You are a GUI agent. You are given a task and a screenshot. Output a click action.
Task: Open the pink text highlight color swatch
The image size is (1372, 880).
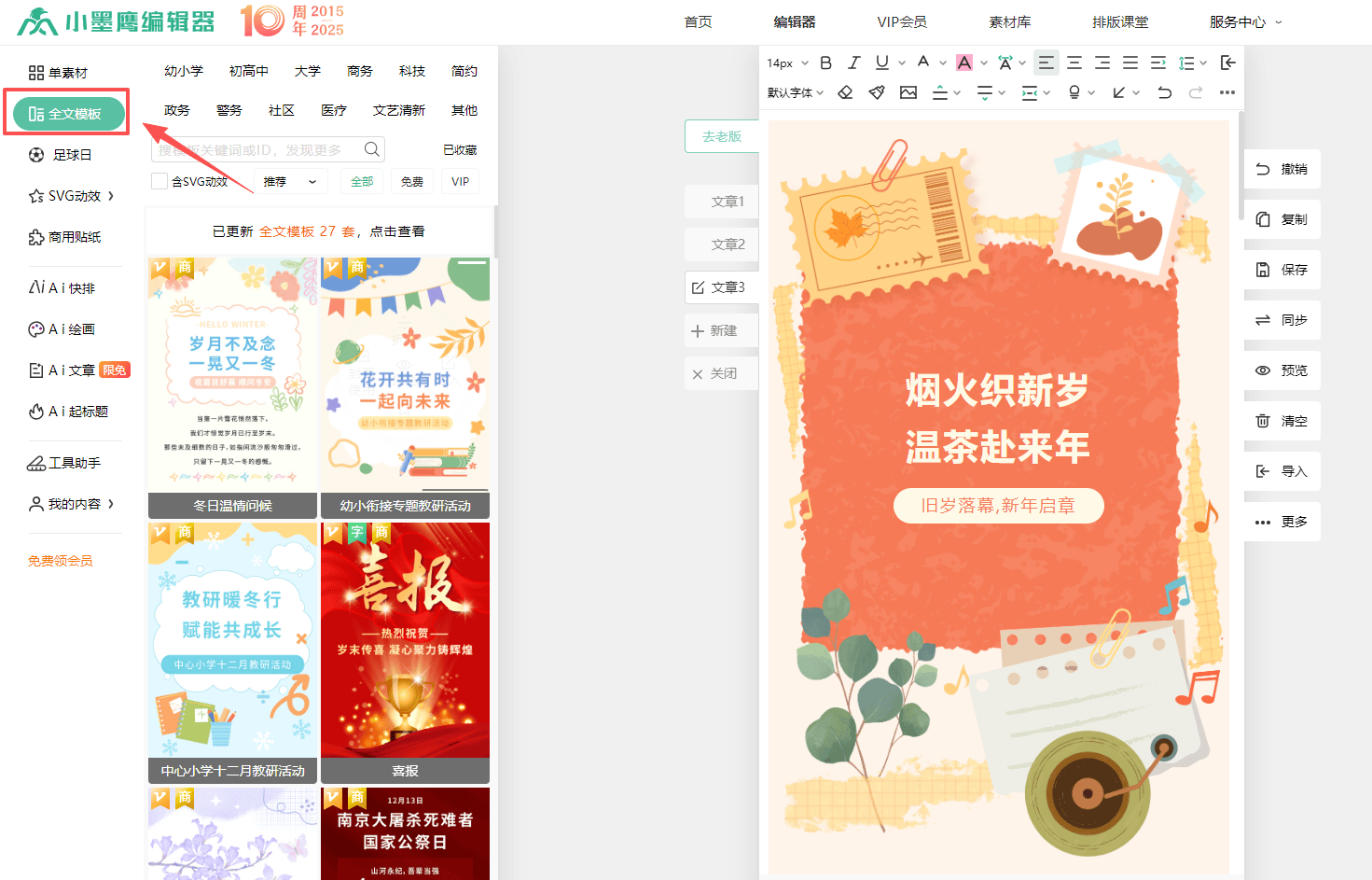pos(964,63)
